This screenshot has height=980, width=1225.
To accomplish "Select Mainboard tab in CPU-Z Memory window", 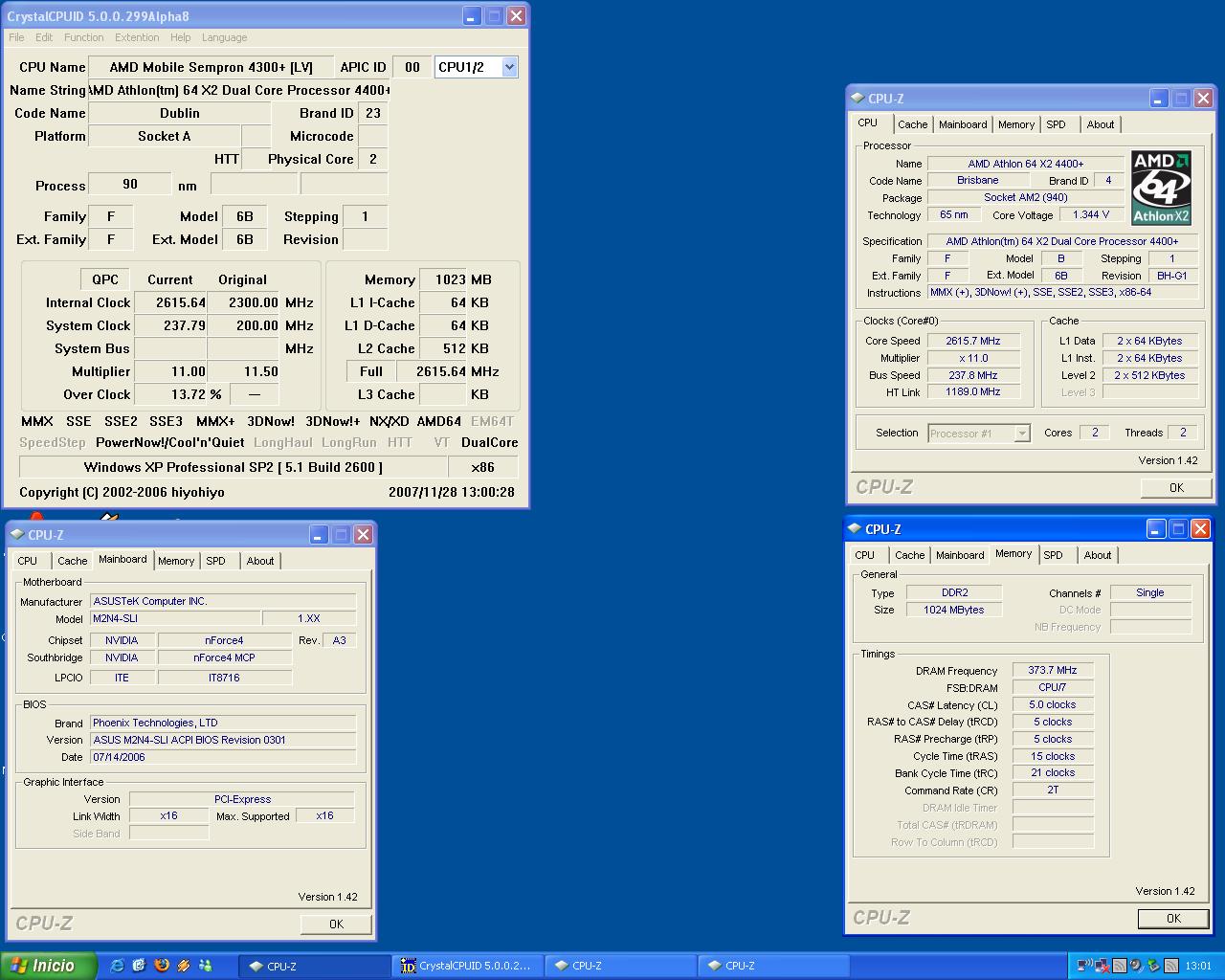I will (x=960, y=555).
